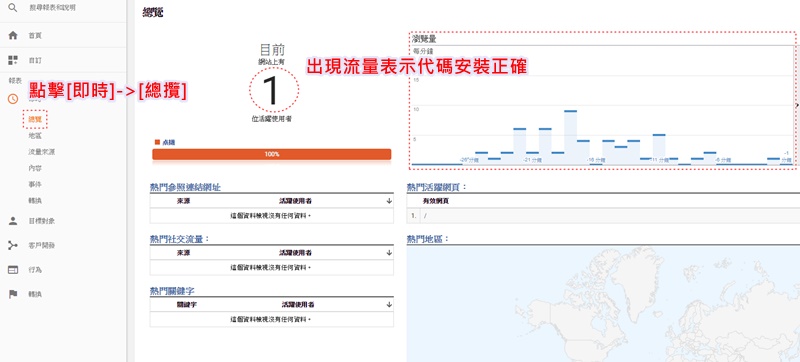Open the 熱門參照連結網址 link
Image resolution: width=800 pixels, height=362 pixels.
(x=185, y=187)
